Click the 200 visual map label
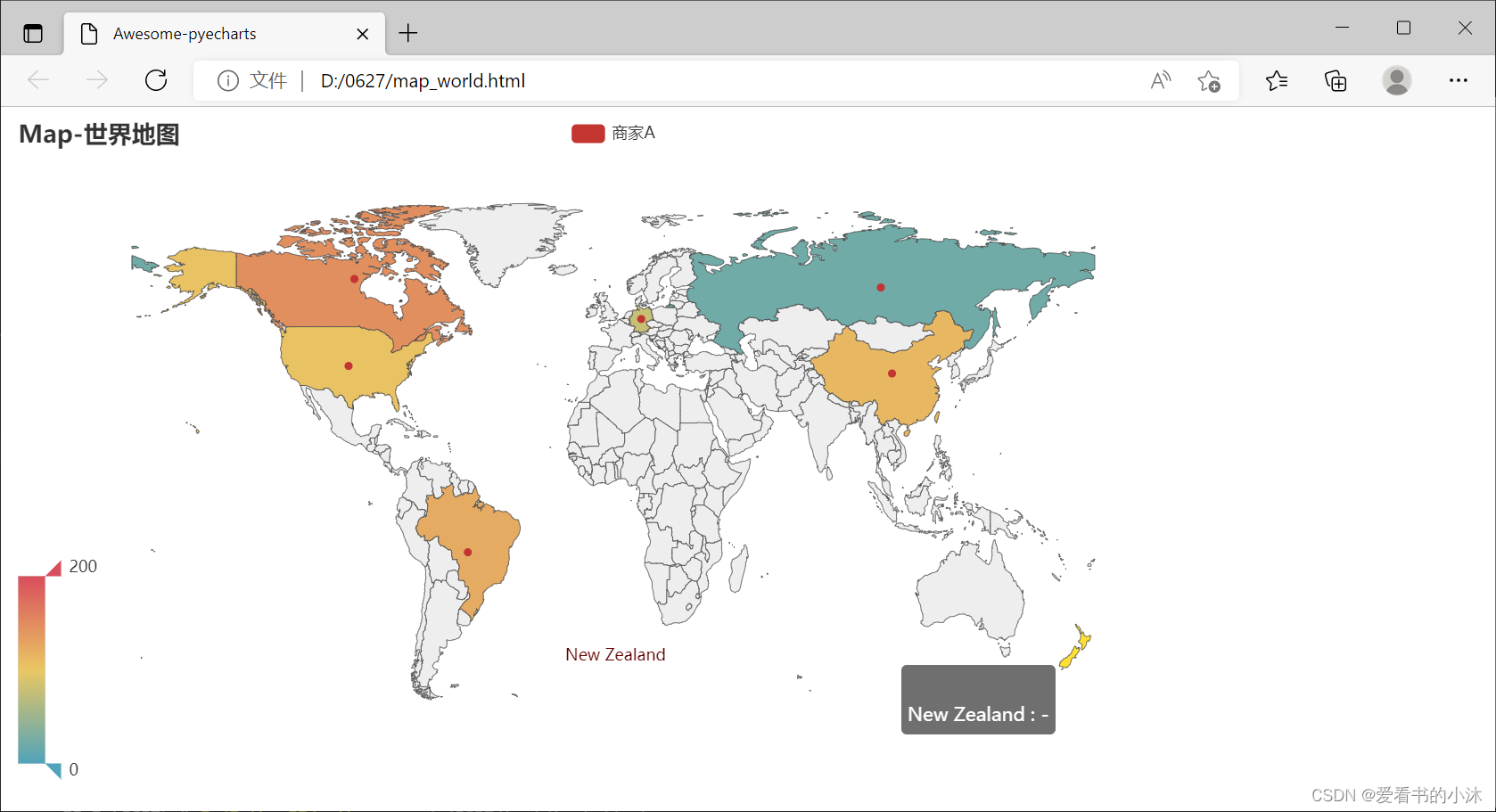 [83, 566]
